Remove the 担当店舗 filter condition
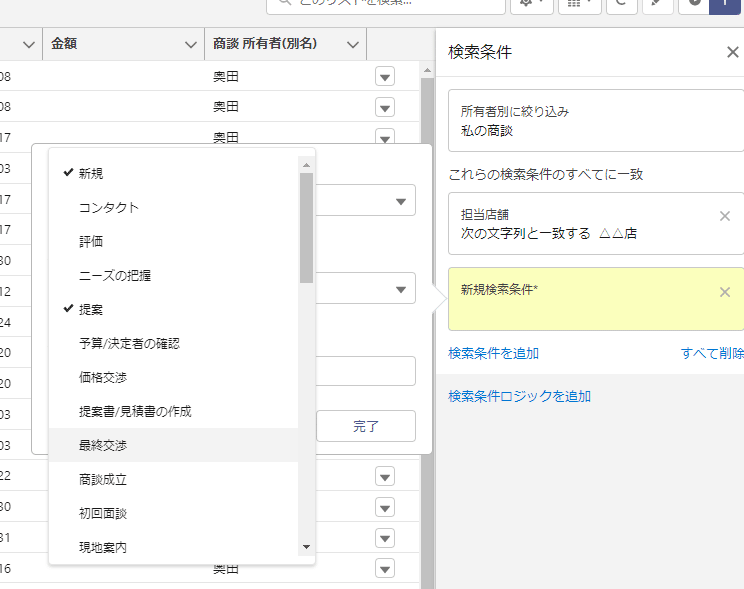This screenshot has height=589, width=744. tap(725, 216)
